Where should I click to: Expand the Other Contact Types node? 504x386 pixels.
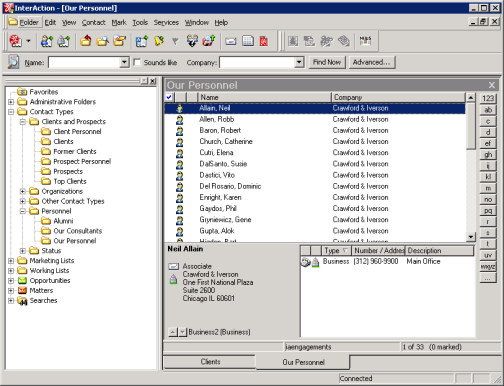[x=23, y=201]
